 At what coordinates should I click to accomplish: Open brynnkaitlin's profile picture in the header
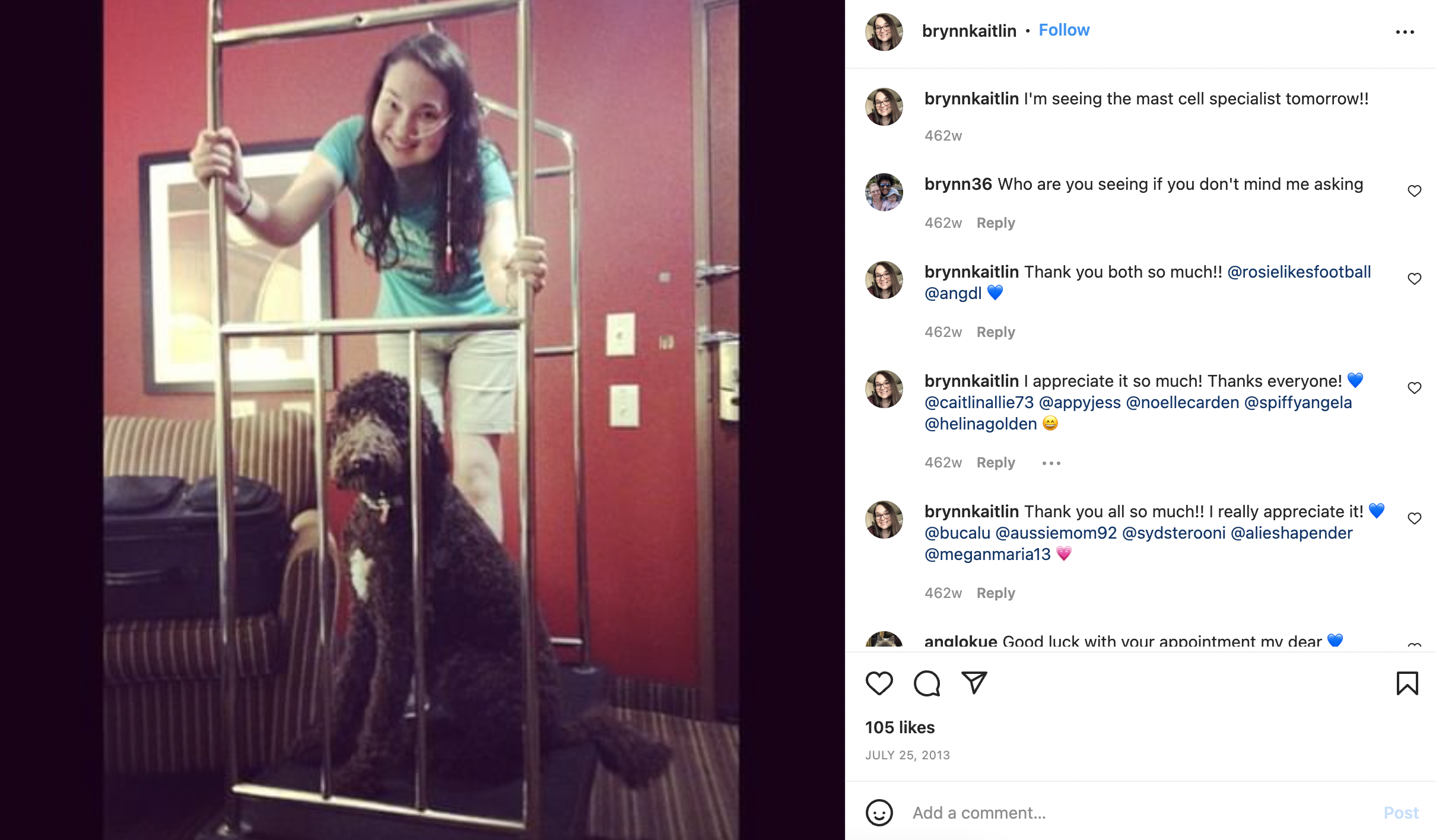pos(884,32)
